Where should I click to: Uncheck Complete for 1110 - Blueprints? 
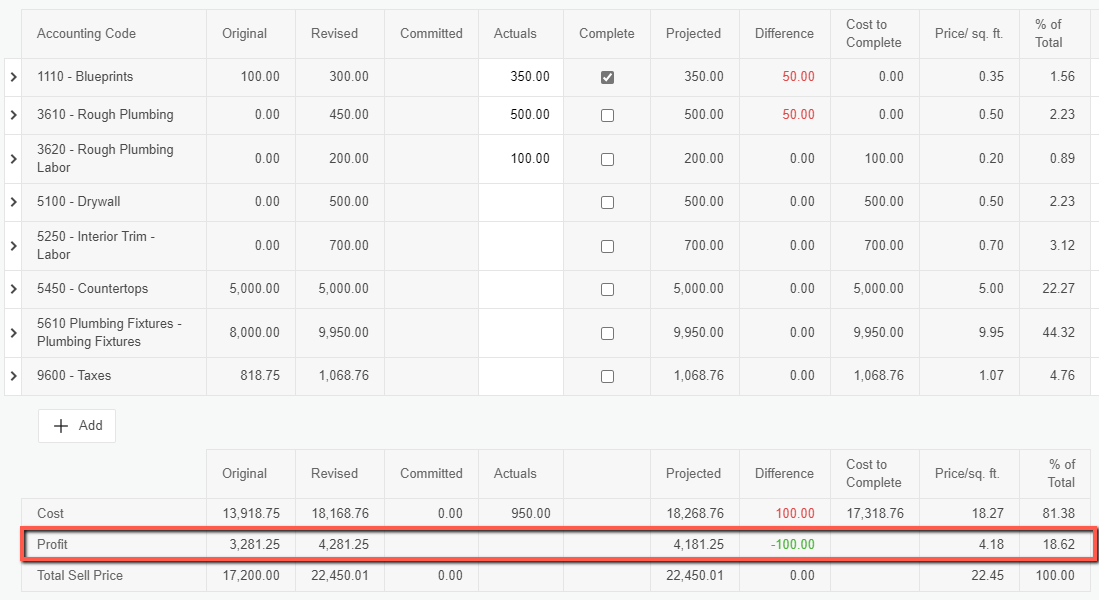[x=607, y=77]
